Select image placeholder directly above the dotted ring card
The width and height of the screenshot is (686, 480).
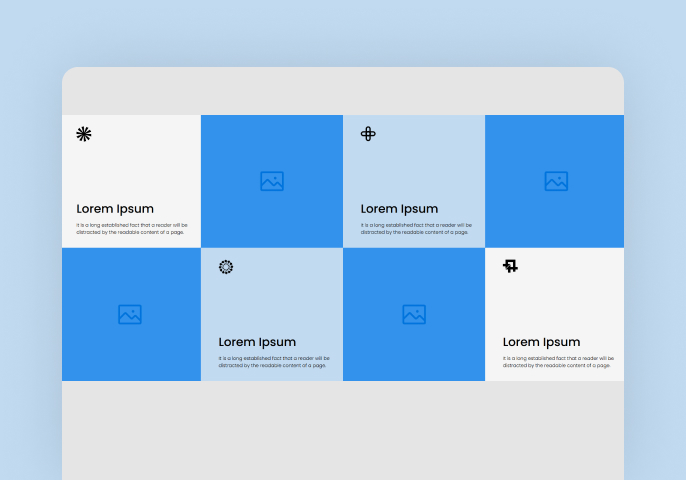[x=272, y=181]
